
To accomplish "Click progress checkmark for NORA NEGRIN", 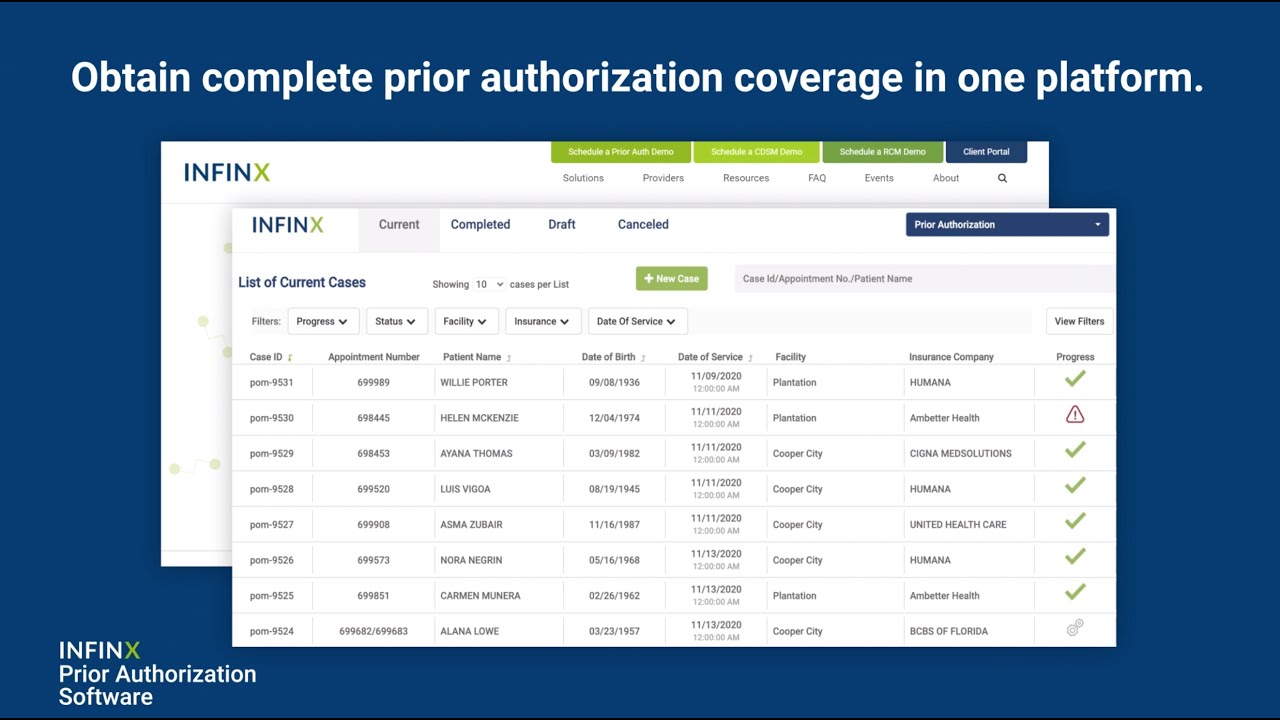I will pos(1075,557).
